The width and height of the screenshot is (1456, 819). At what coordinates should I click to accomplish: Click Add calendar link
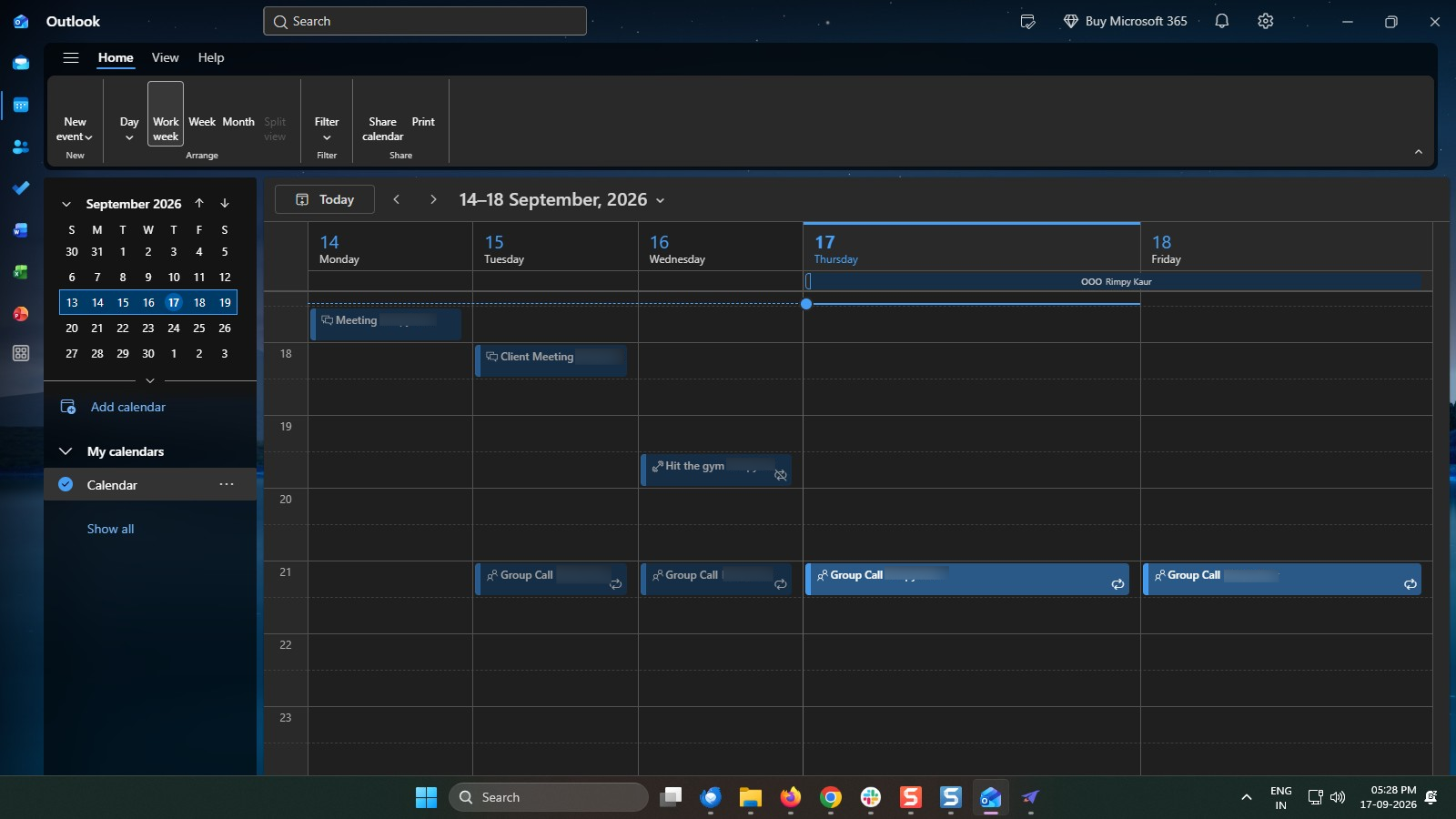tap(127, 407)
